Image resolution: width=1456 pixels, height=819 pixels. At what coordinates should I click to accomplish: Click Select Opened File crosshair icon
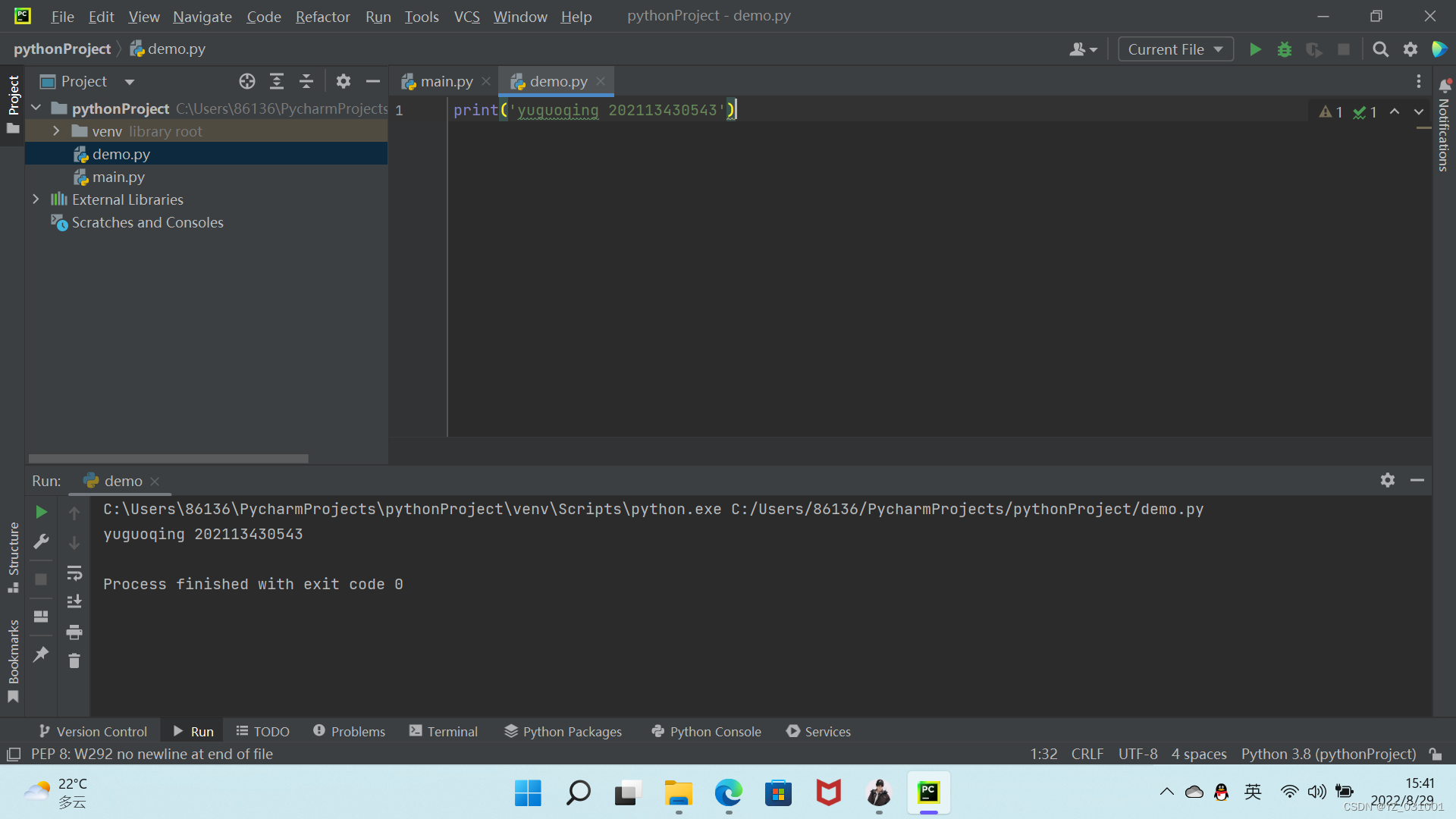(247, 81)
